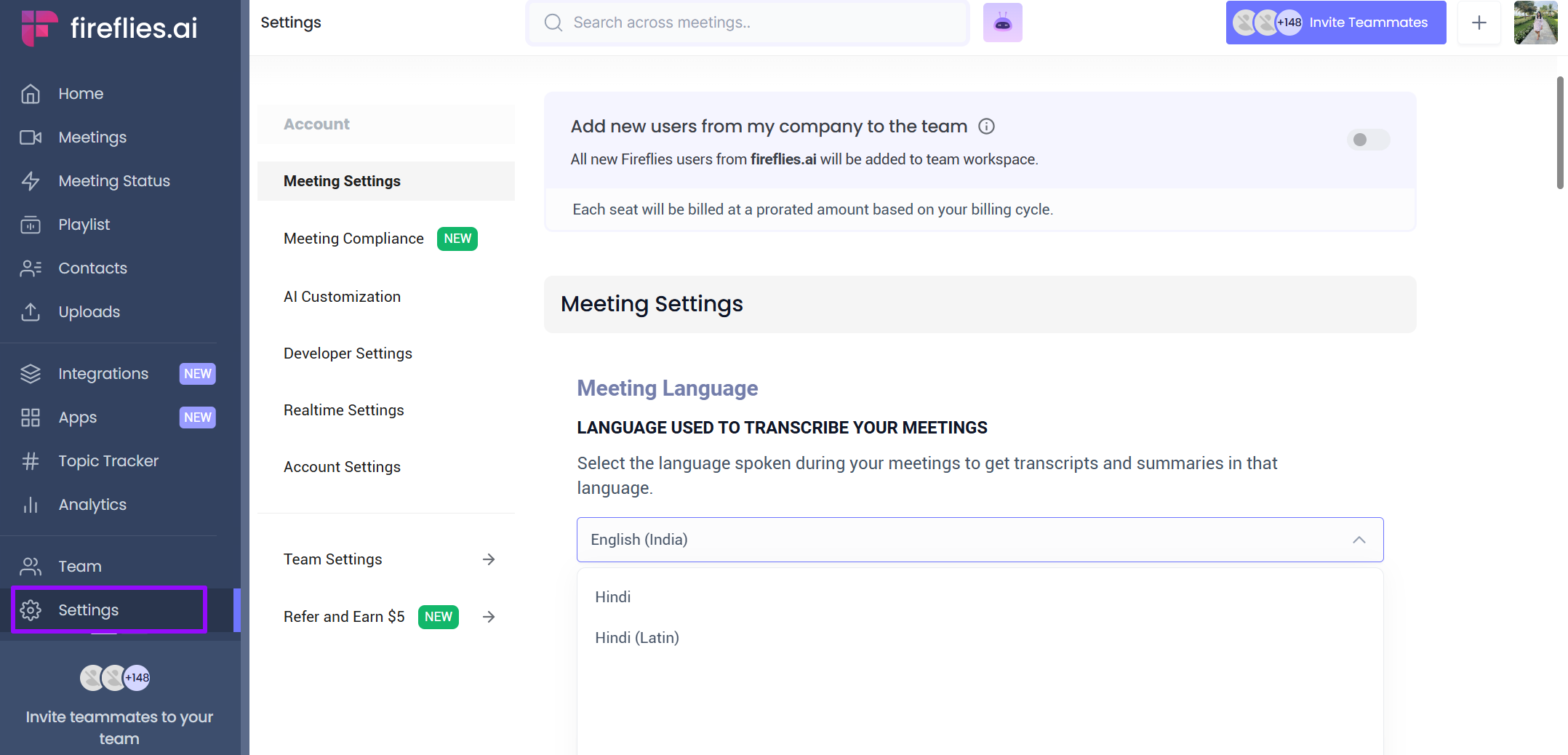This screenshot has width=1568, height=755.
Task: Enable the Integrations NEW section
Action: [x=103, y=373]
